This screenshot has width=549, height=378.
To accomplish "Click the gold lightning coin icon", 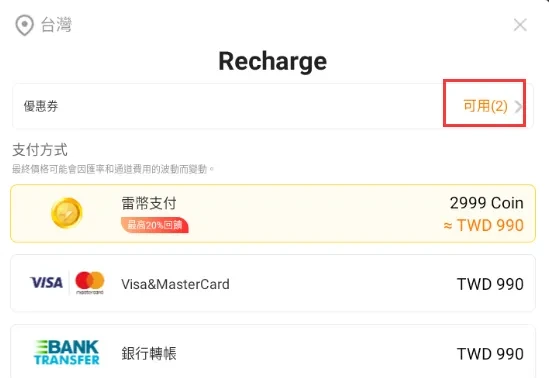I will click(67, 213).
